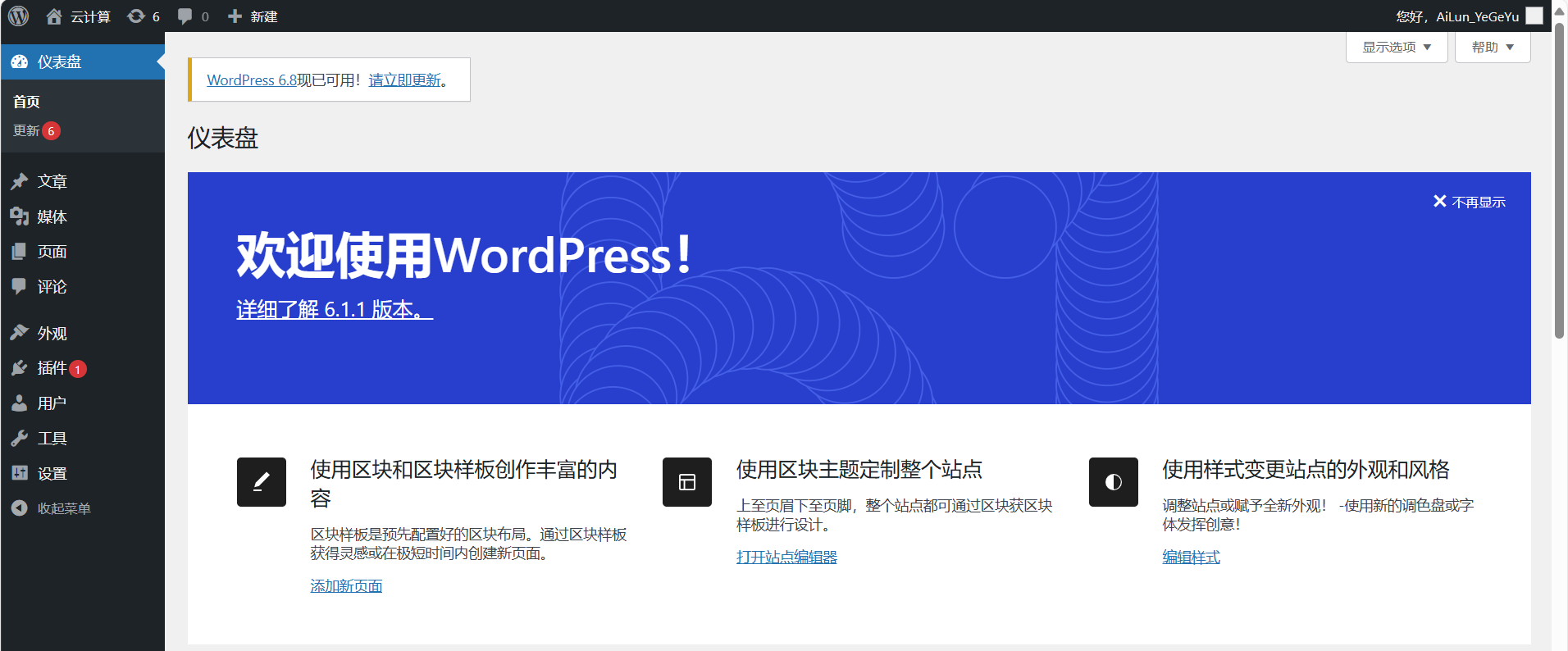Image resolution: width=1568 pixels, height=651 pixels.
Task: Click the 页面 pages icon
Action: pyautogui.click(x=20, y=252)
